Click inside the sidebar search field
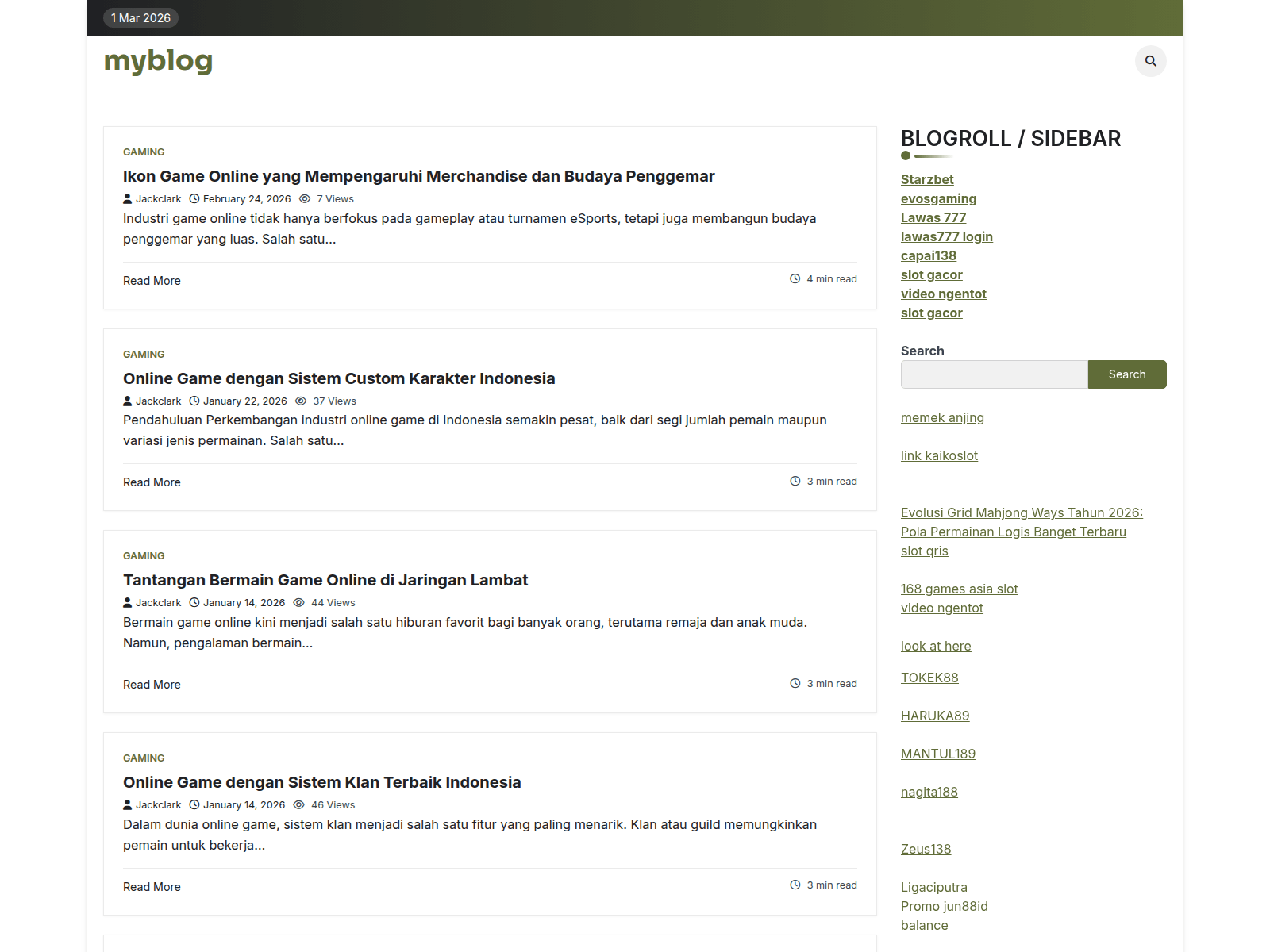This screenshot has width=1270, height=952. 994,374
